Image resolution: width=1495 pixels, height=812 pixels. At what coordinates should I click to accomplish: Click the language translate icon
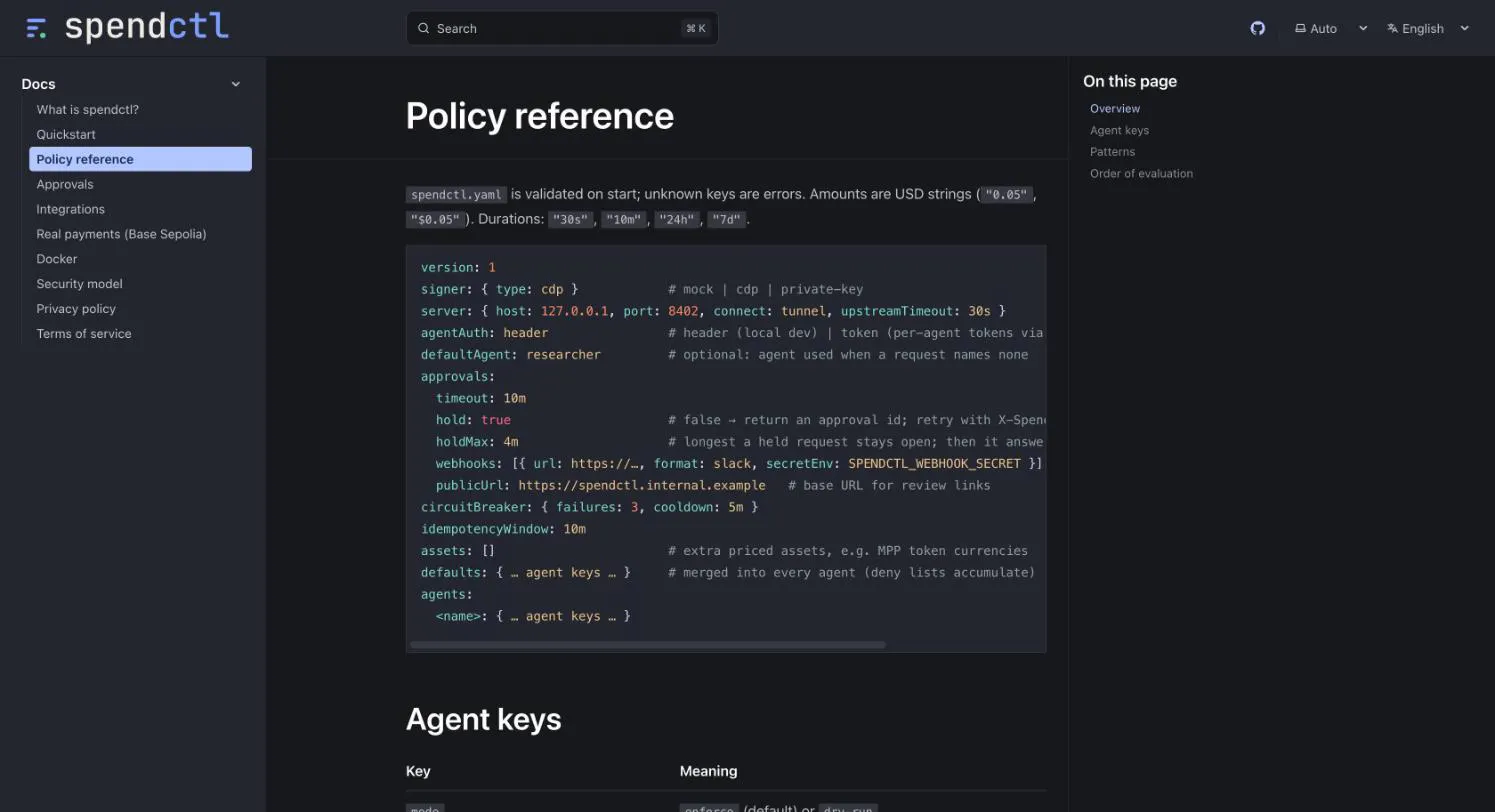click(x=1392, y=28)
